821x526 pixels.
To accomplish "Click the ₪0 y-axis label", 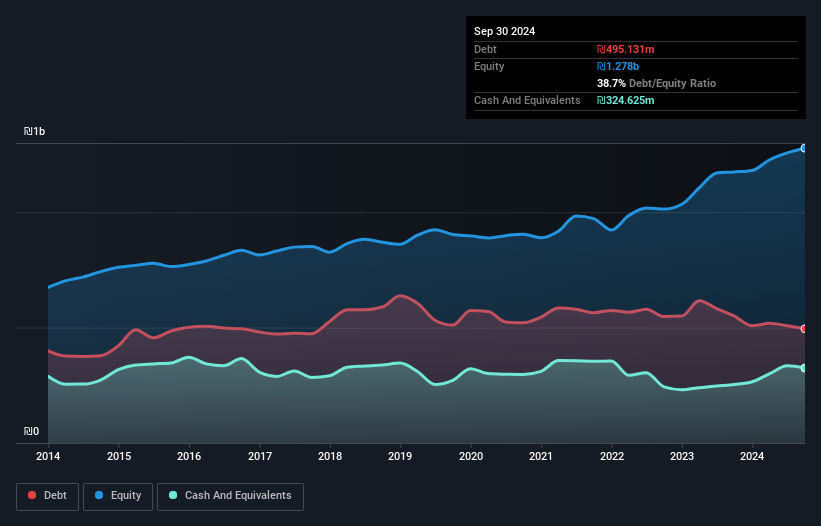I will click(32, 432).
